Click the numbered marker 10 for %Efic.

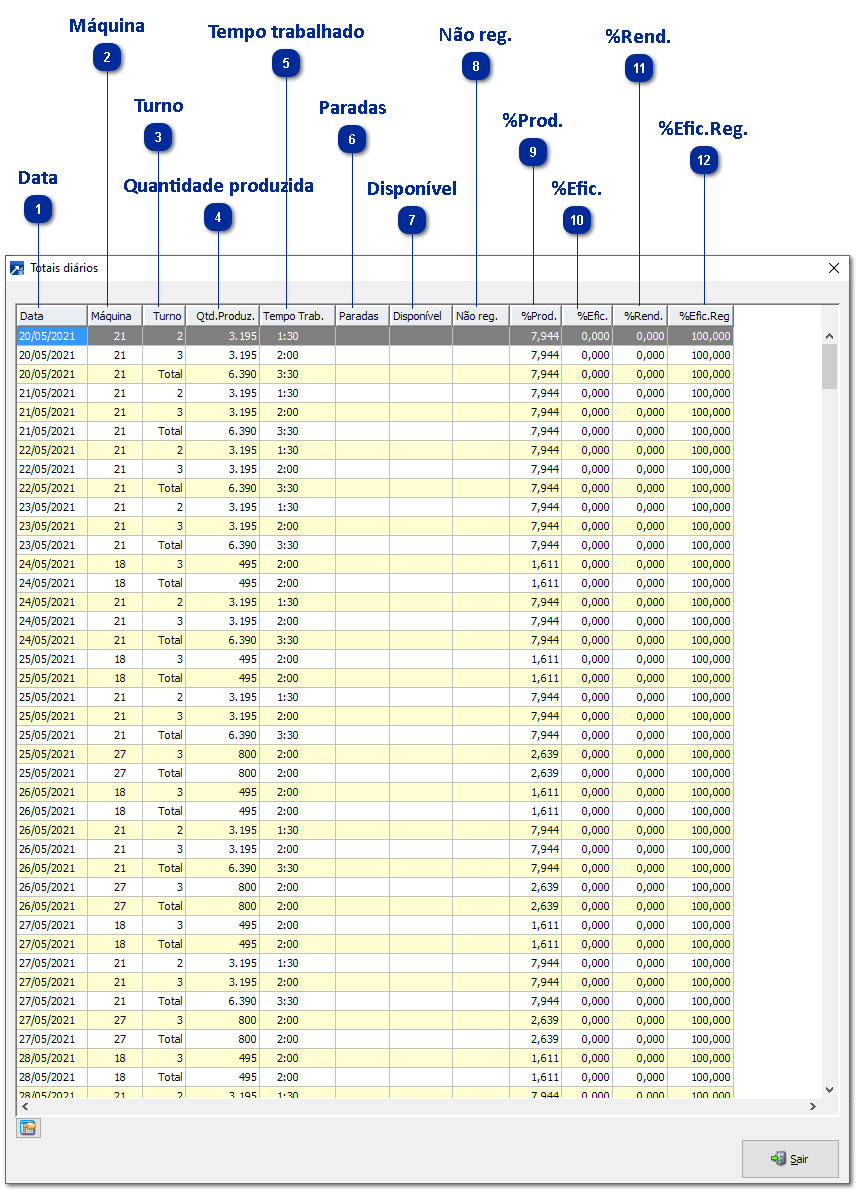click(577, 221)
